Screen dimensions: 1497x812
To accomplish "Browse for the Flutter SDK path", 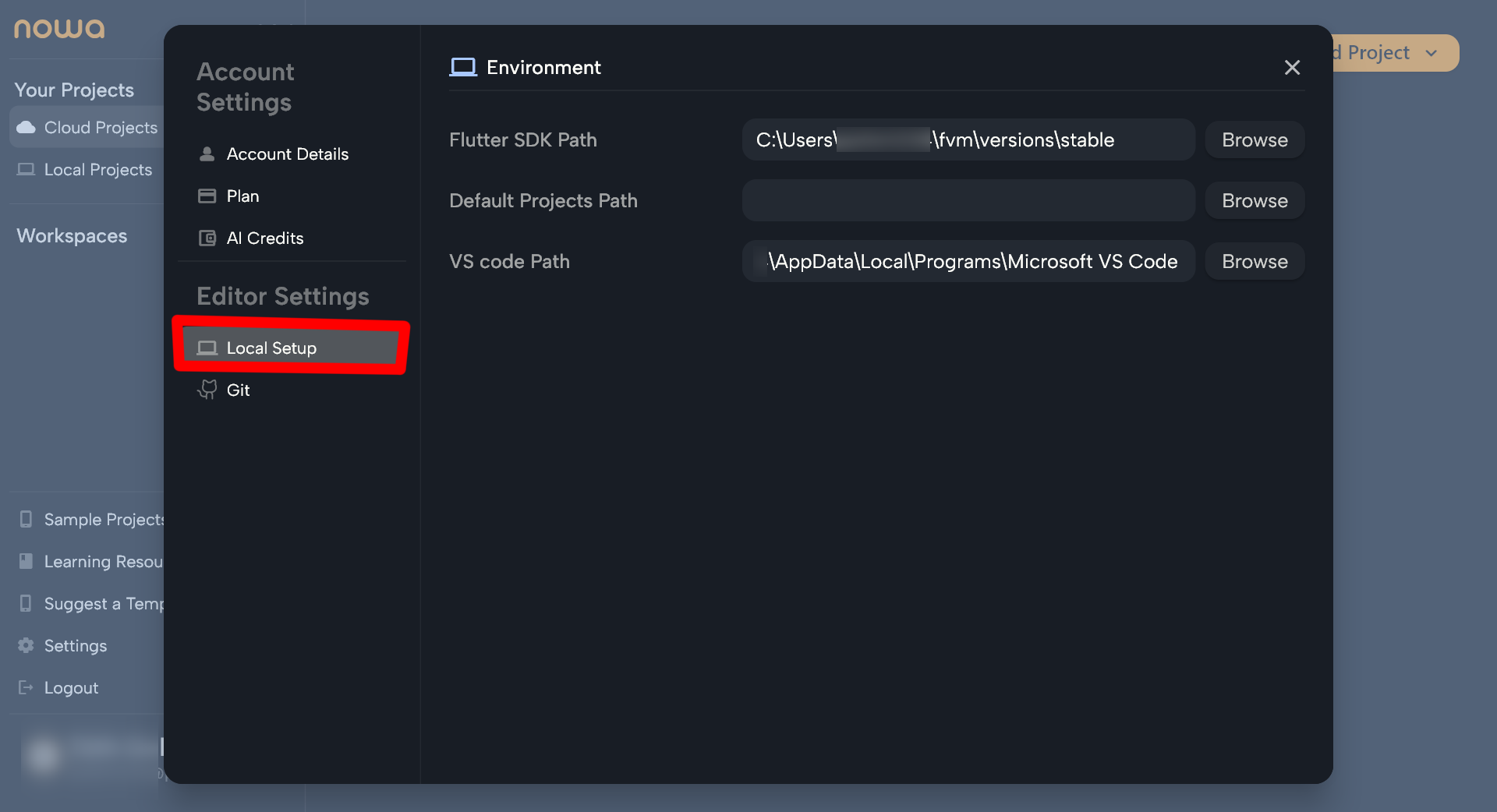I will pyautogui.click(x=1254, y=140).
